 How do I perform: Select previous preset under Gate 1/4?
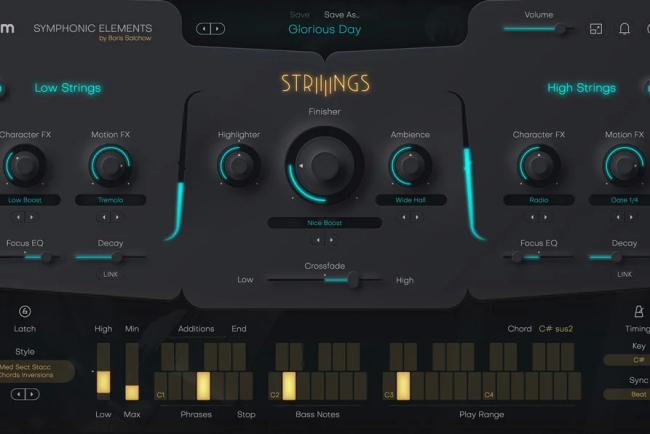(x=618, y=217)
